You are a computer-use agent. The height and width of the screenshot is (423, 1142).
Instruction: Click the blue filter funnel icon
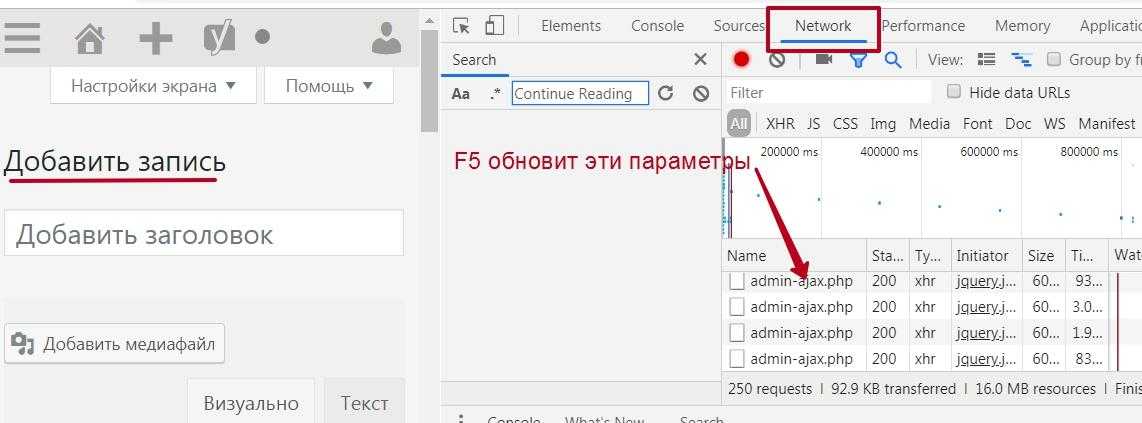click(x=858, y=60)
